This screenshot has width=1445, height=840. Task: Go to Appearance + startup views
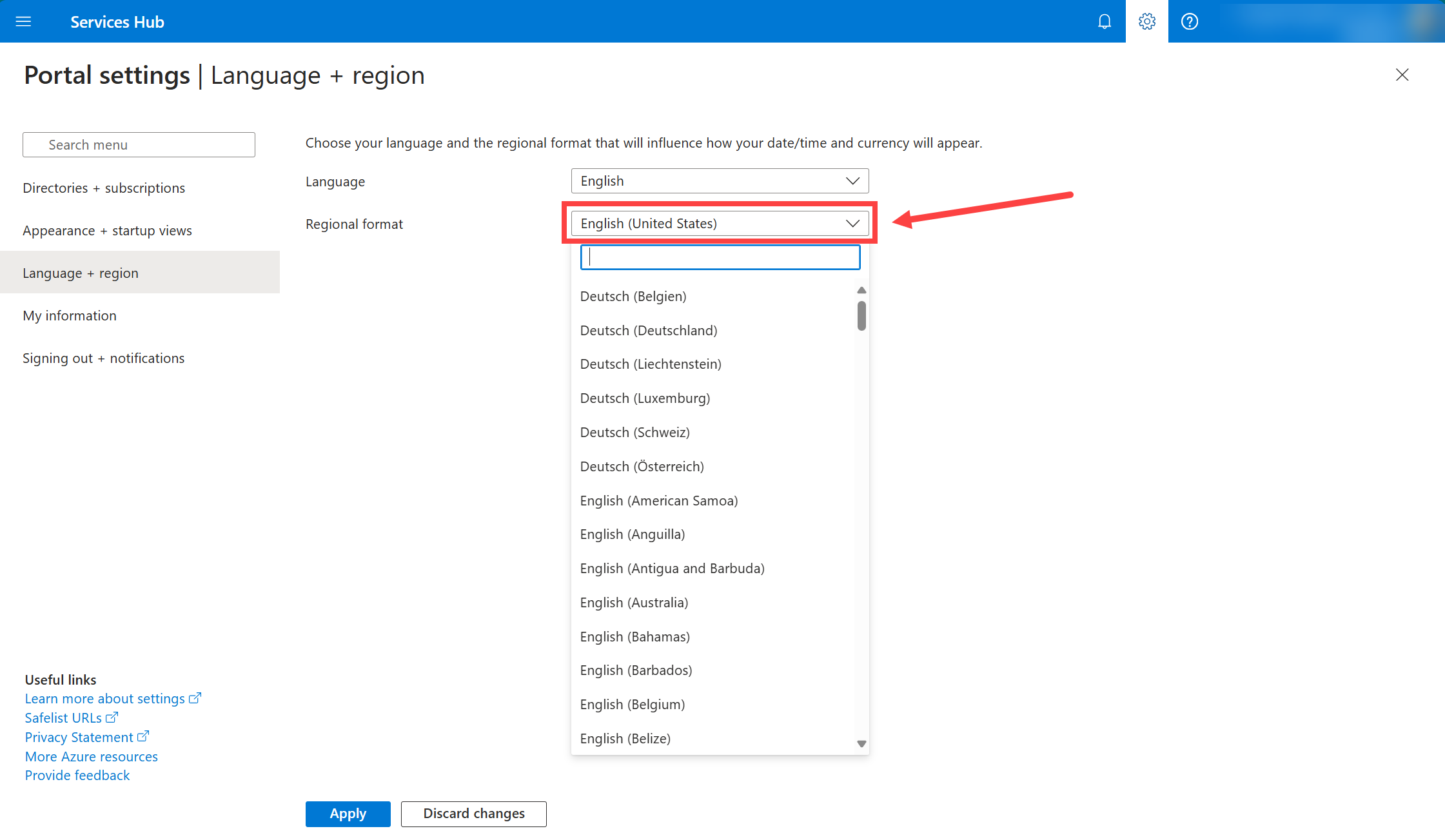(x=107, y=231)
